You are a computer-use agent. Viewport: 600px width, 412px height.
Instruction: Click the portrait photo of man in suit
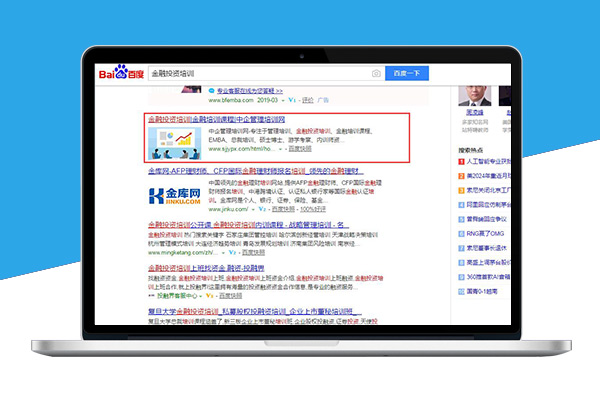475,96
